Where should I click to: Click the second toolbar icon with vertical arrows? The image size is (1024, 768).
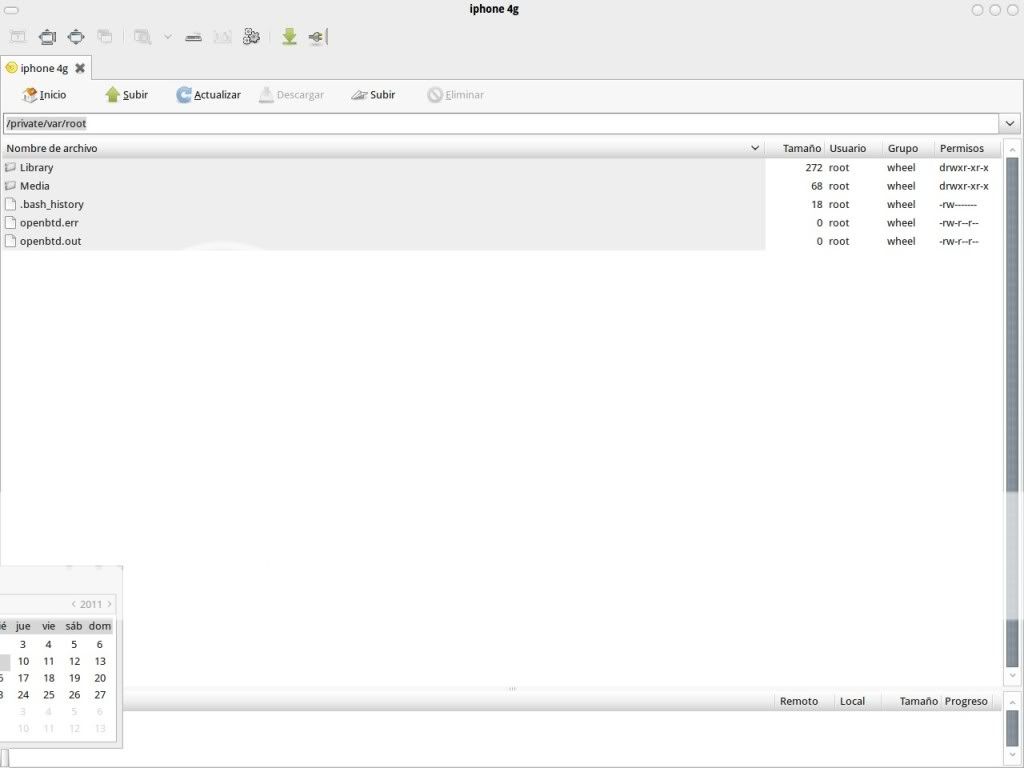click(x=47, y=37)
